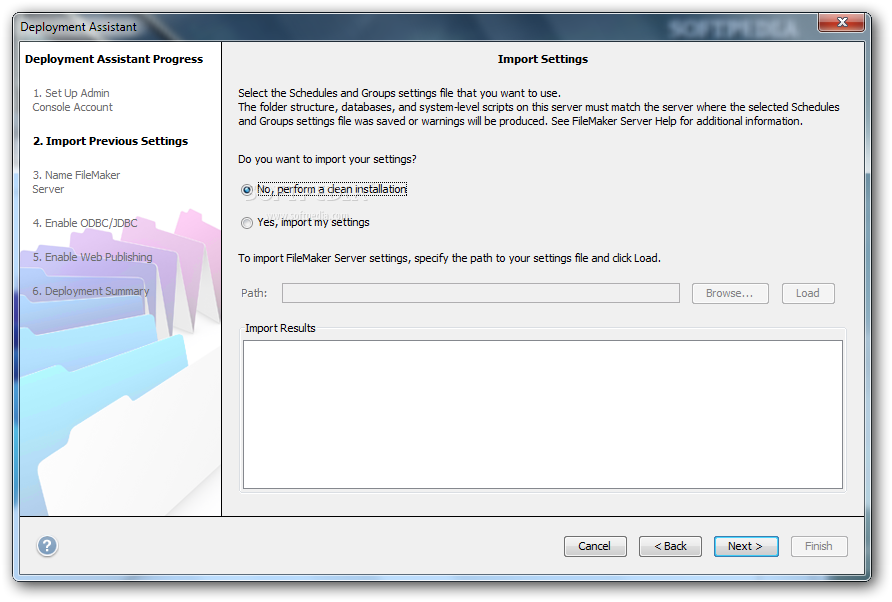Select step '3. Name FileMaker Server'
The width and height of the screenshot is (892, 602).
pyautogui.click(x=76, y=182)
